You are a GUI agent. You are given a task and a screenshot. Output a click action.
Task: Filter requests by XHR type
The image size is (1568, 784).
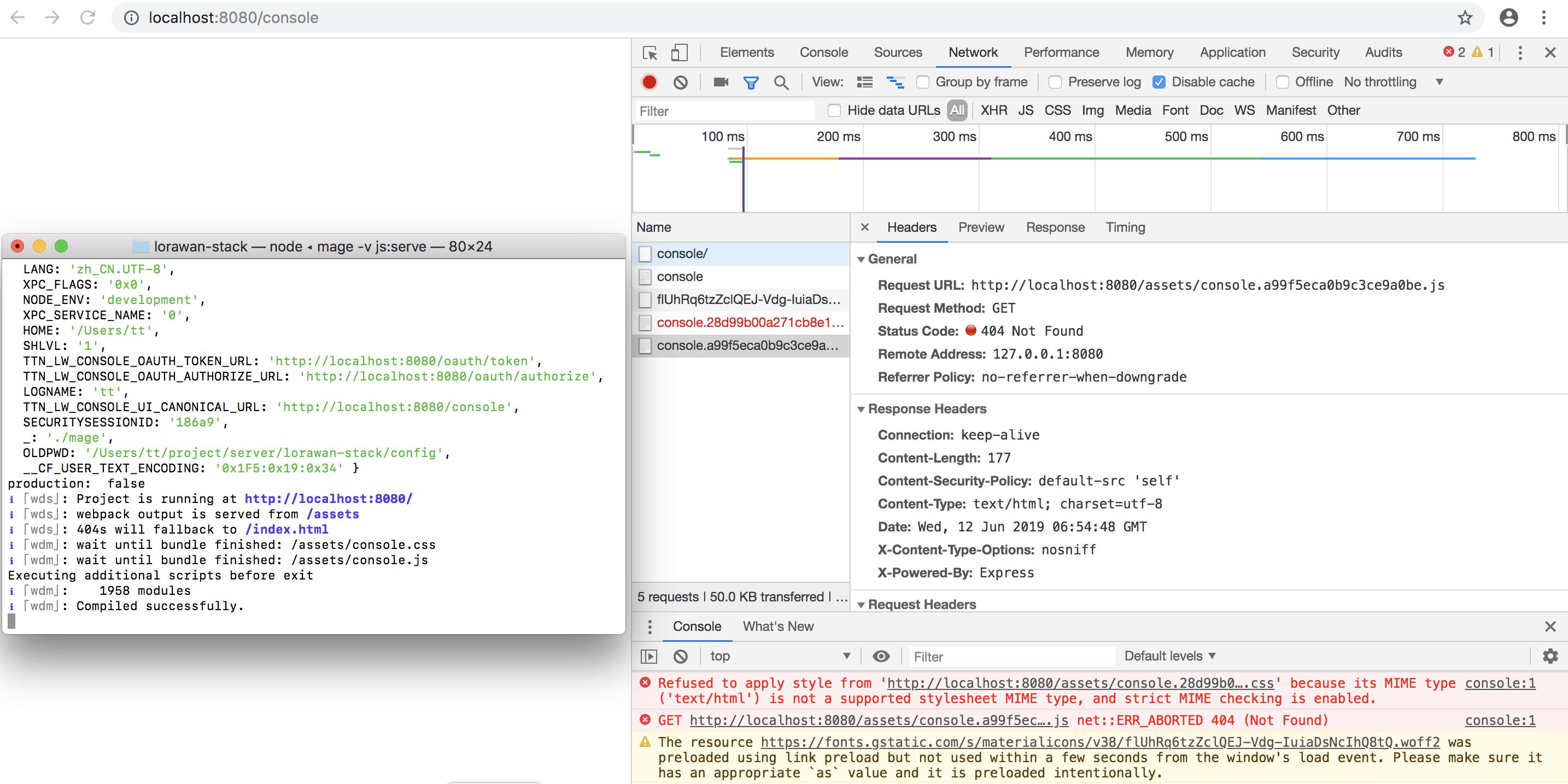tap(994, 110)
